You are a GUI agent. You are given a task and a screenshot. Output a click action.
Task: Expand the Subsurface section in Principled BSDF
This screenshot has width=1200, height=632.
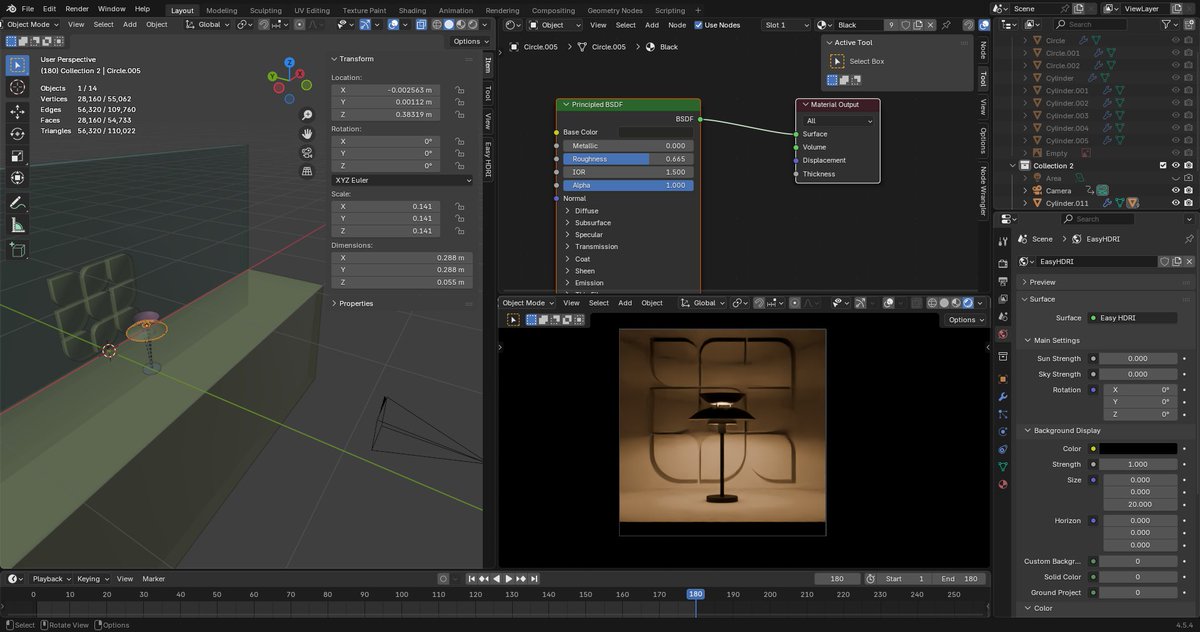point(592,223)
